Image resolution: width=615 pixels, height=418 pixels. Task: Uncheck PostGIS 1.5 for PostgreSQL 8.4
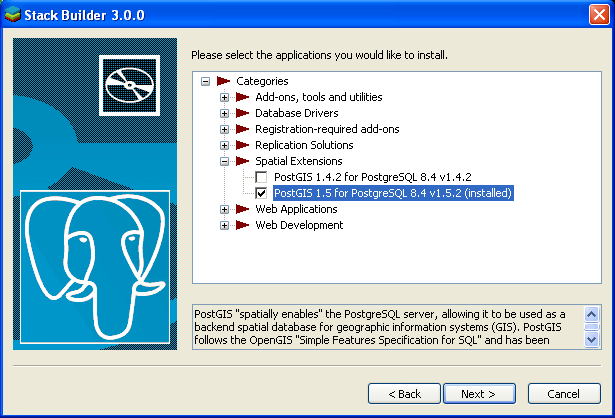click(x=261, y=193)
